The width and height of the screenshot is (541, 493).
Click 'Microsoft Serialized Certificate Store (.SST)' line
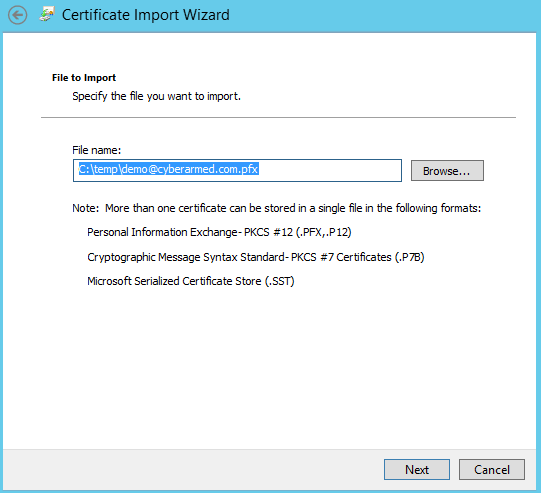[191, 281]
